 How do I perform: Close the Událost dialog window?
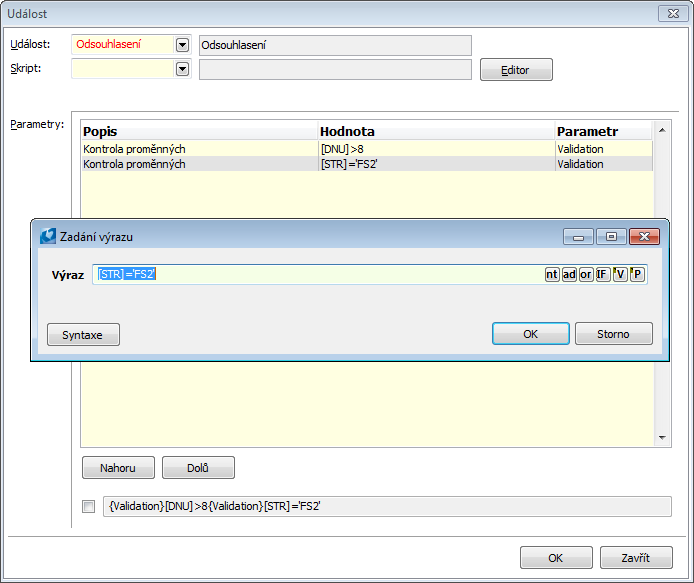673,14
